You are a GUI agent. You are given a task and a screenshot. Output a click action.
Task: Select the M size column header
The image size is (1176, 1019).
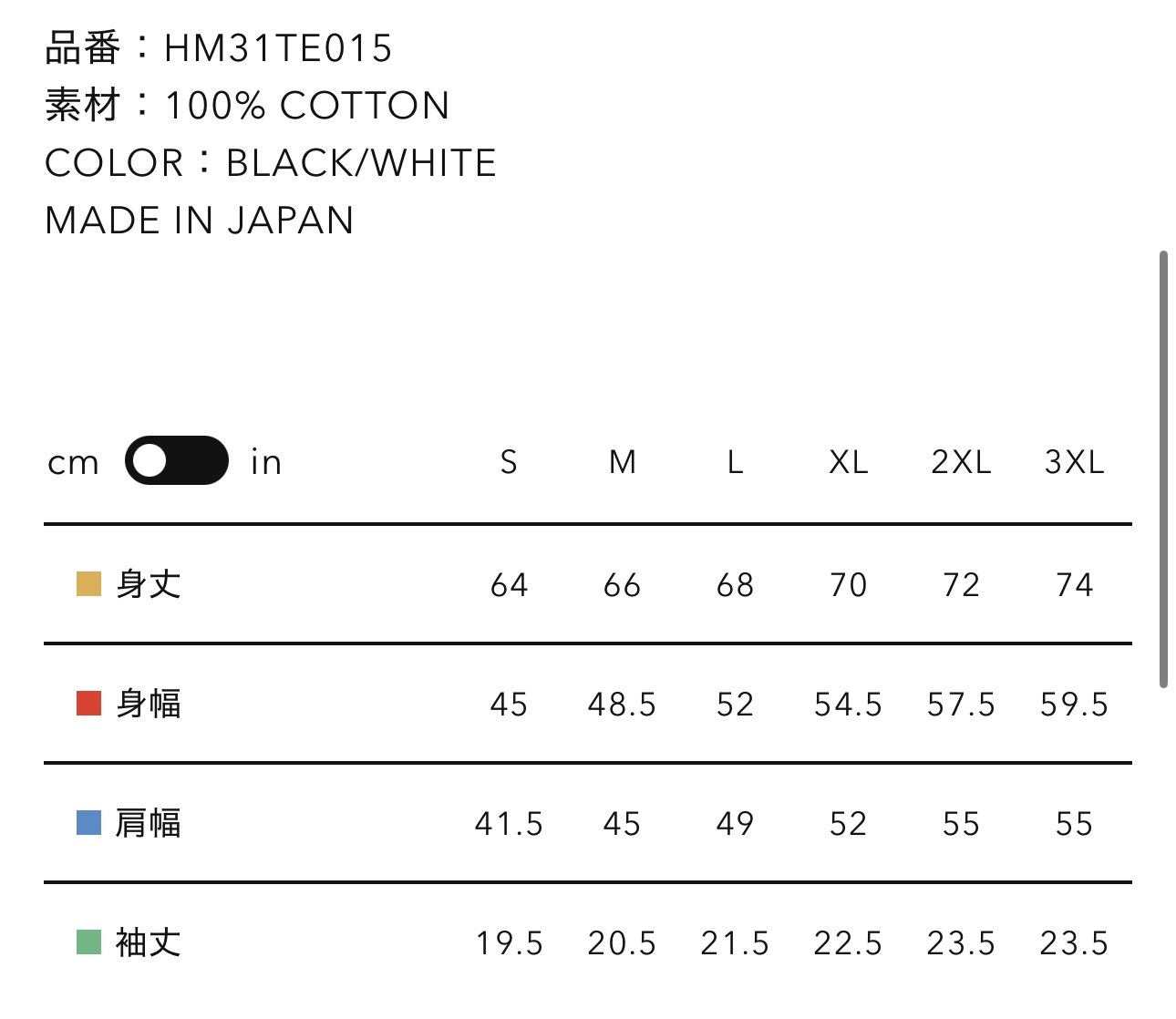click(622, 462)
